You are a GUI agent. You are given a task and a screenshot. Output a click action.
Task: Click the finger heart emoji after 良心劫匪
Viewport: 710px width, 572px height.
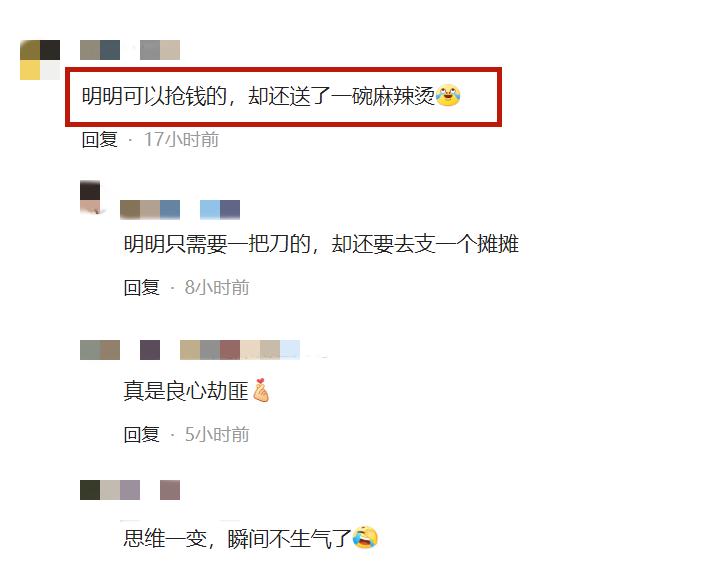click(x=261, y=390)
